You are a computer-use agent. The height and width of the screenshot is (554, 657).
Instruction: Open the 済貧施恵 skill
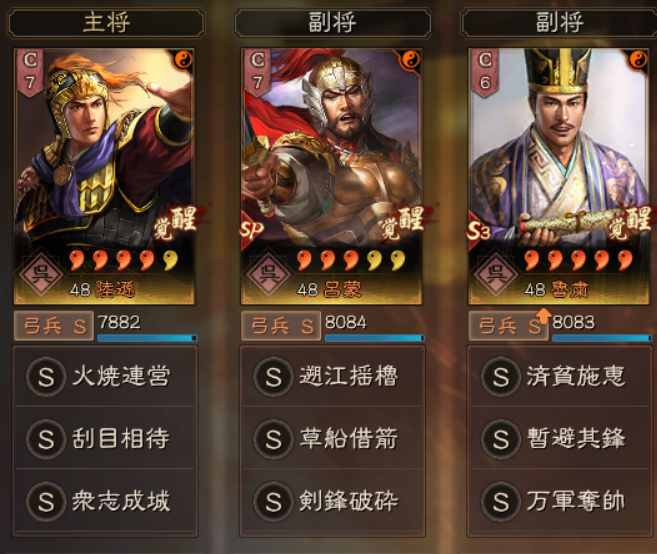click(560, 376)
